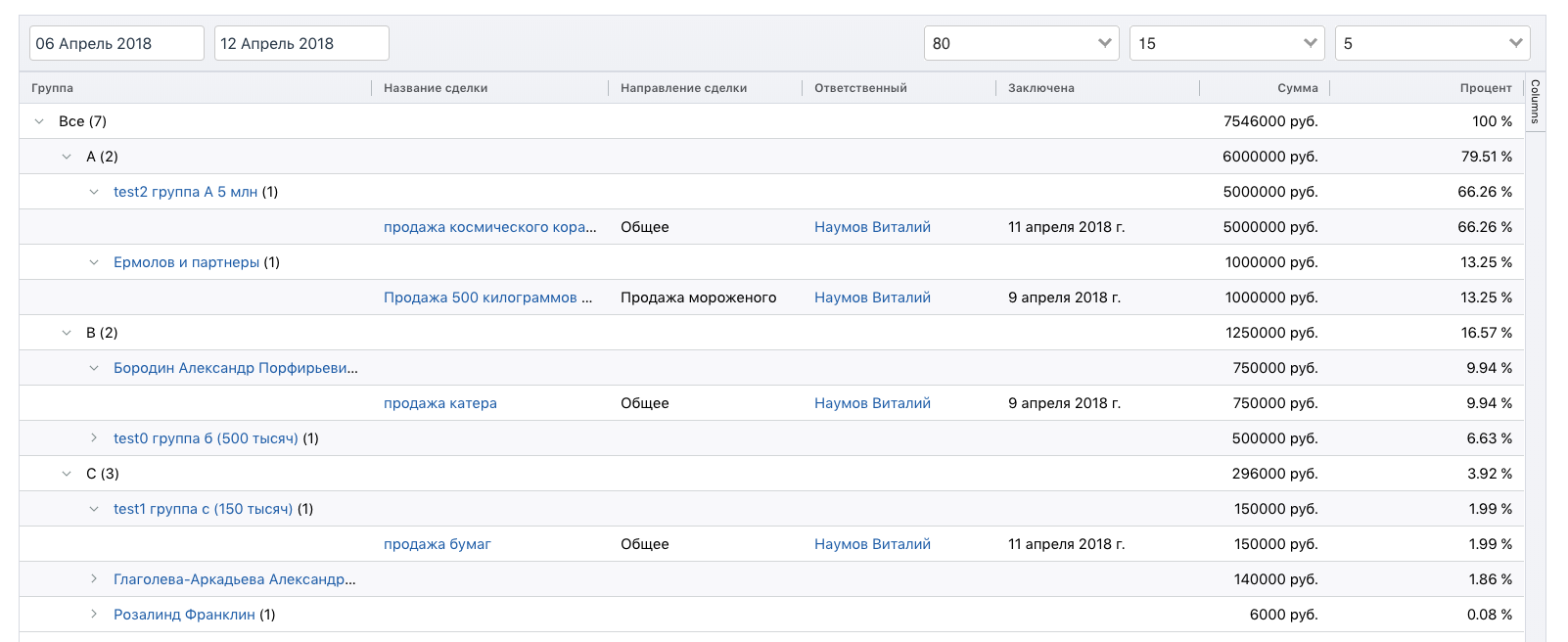The width and height of the screenshot is (1568, 642).
Task: Open the dropdown showing 80
Action: click(x=1021, y=43)
